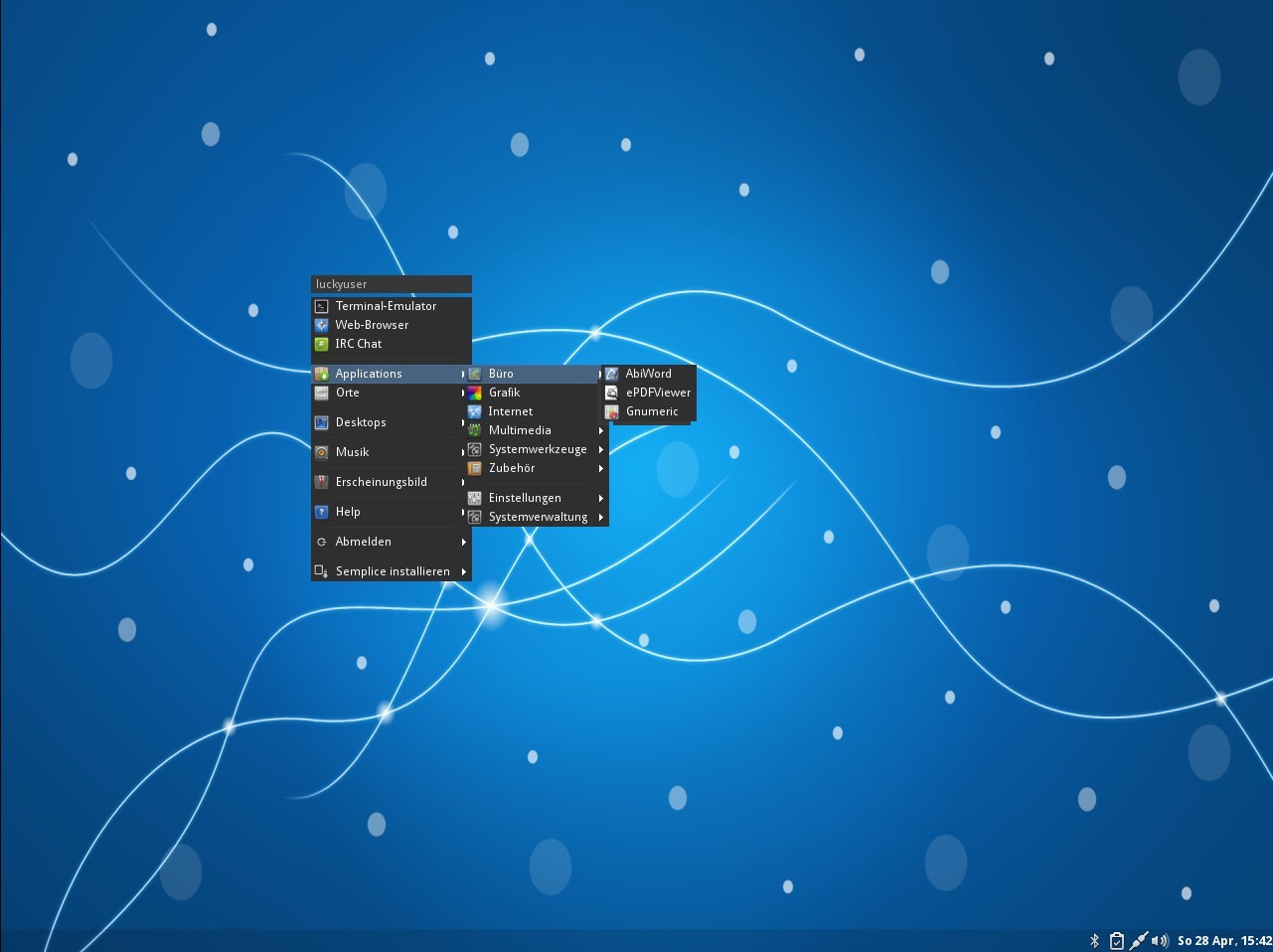Click the green IRC Chat icon
The width and height of the screenshot is (1273, 952).
(321, 344)
